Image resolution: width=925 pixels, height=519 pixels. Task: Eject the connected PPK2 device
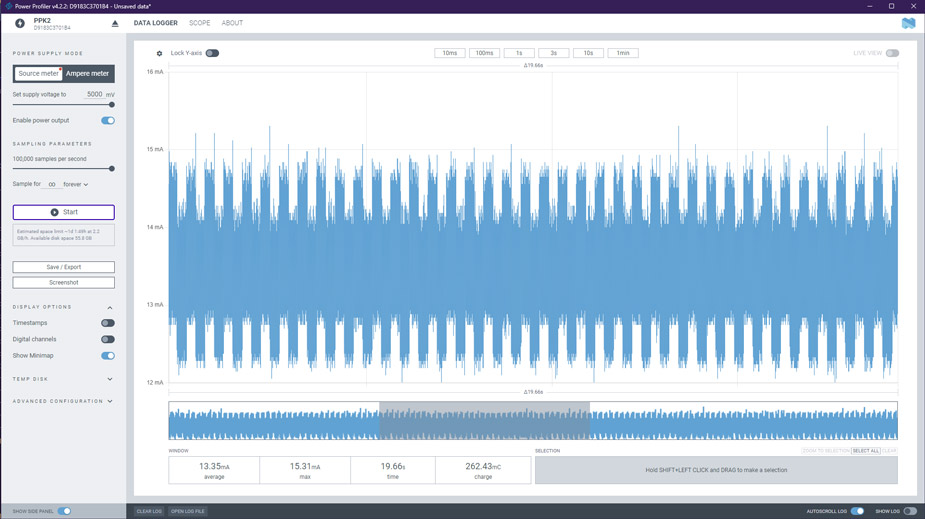[x=115, y=23]
